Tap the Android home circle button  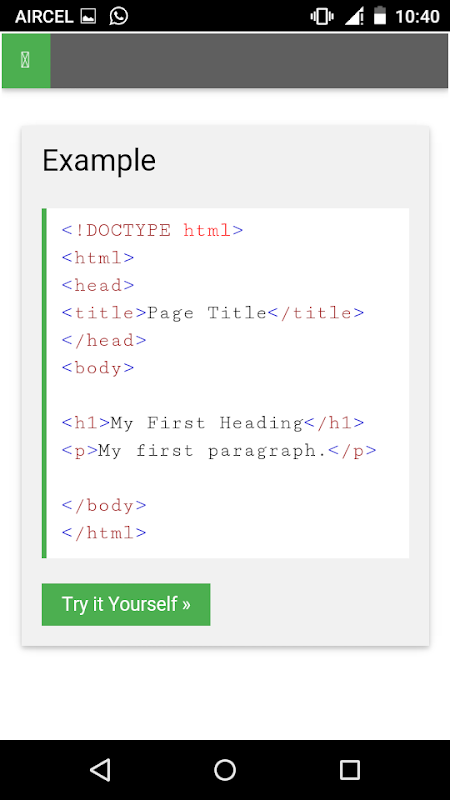point(225,769)
